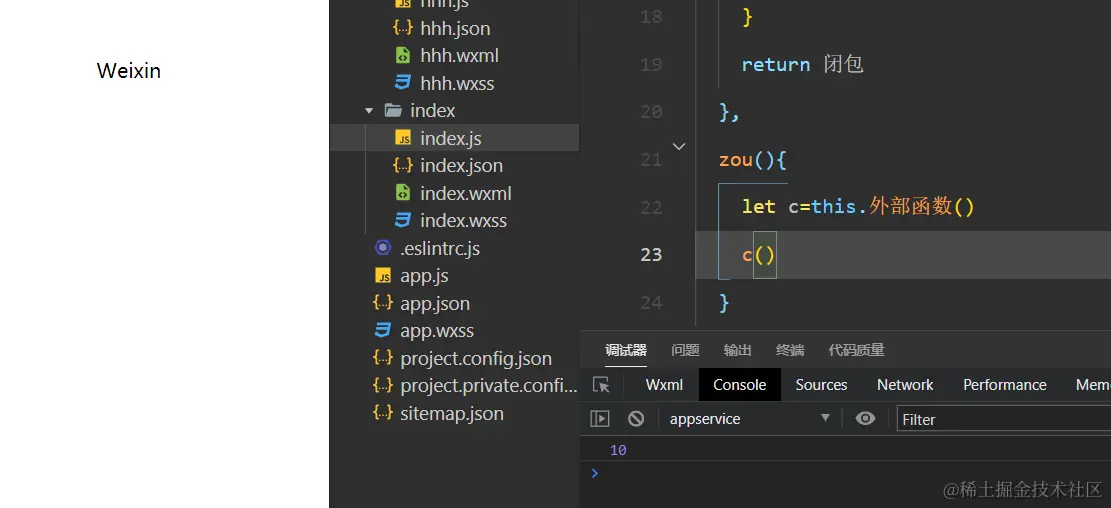Open project.config.json in the file tree
1111x508 pixels.
click(x=475, y=358)
